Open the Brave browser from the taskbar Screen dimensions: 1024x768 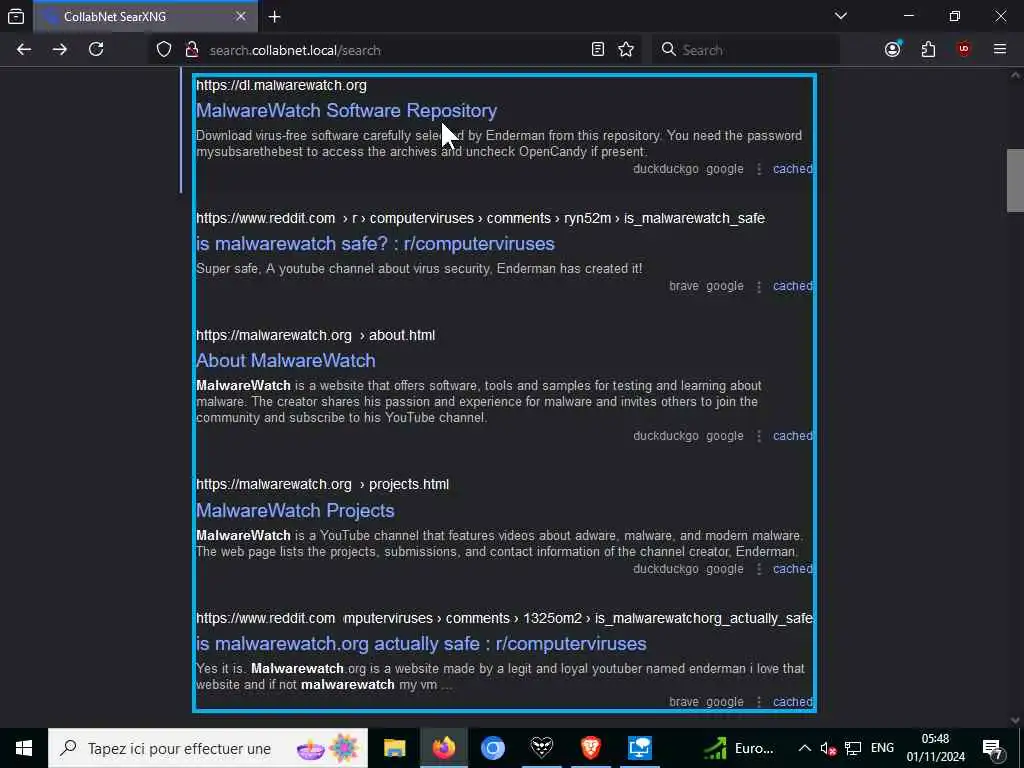click(590, 748)
